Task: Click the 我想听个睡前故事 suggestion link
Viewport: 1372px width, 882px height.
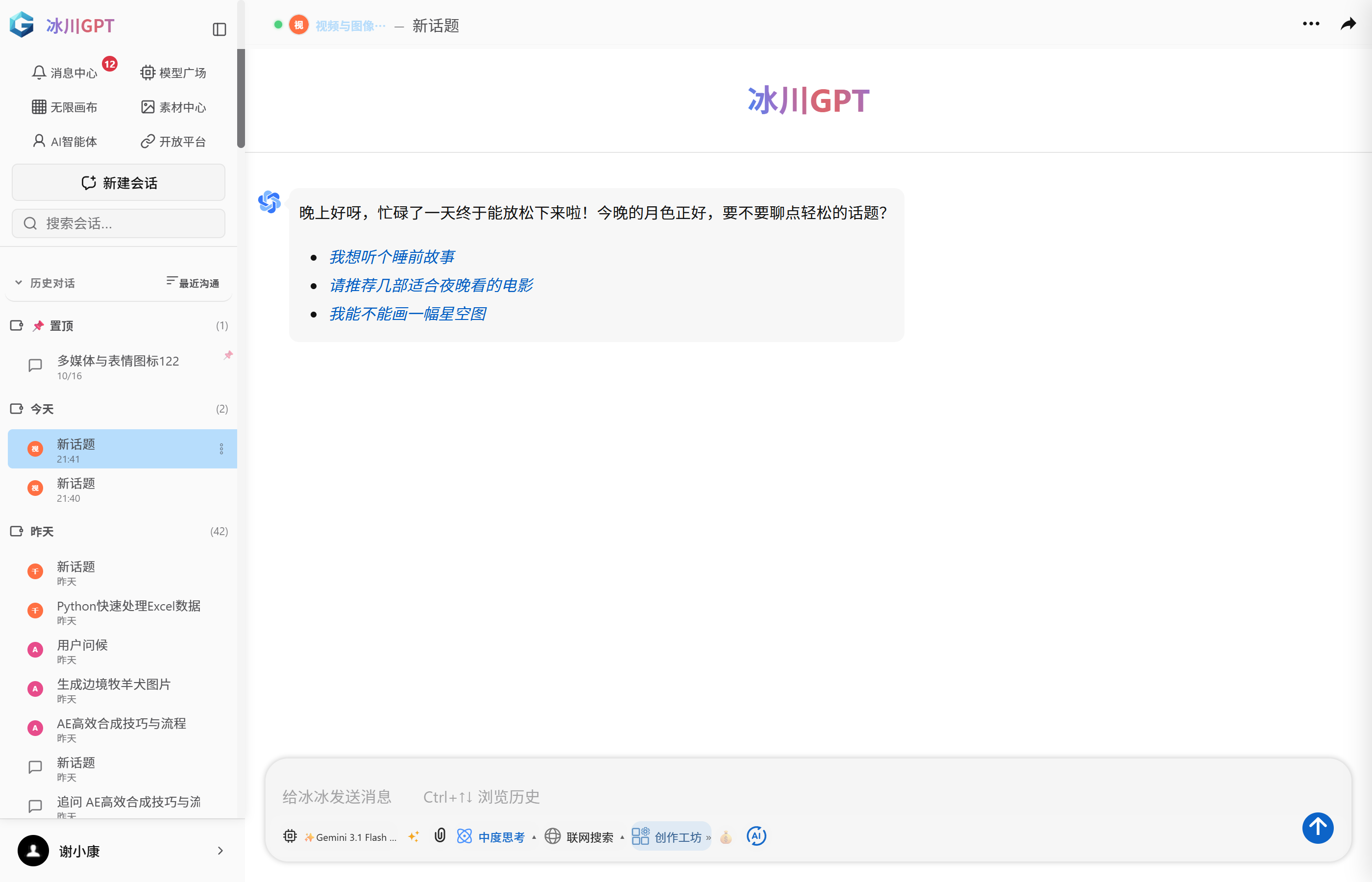Action: 392,257
